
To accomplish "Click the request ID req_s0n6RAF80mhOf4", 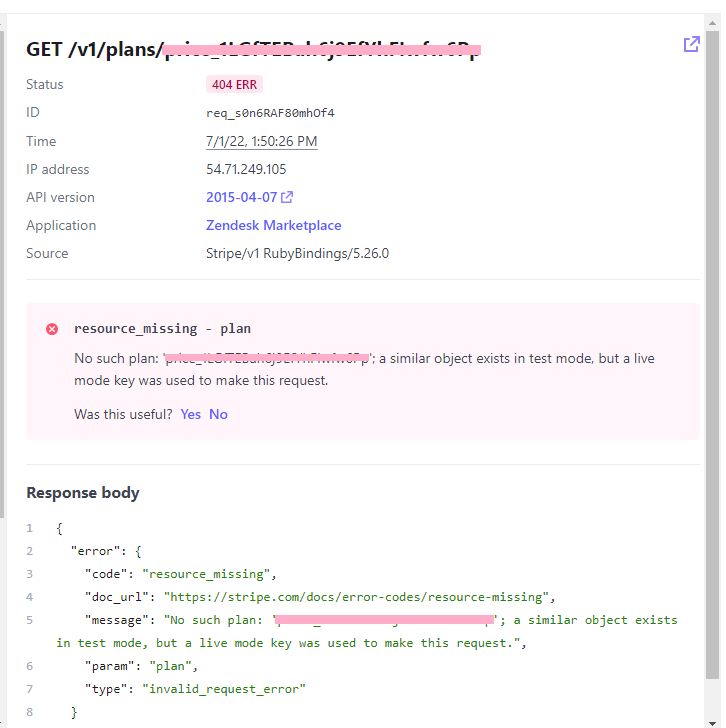I will pyautogui.click(x=270, y=113).
